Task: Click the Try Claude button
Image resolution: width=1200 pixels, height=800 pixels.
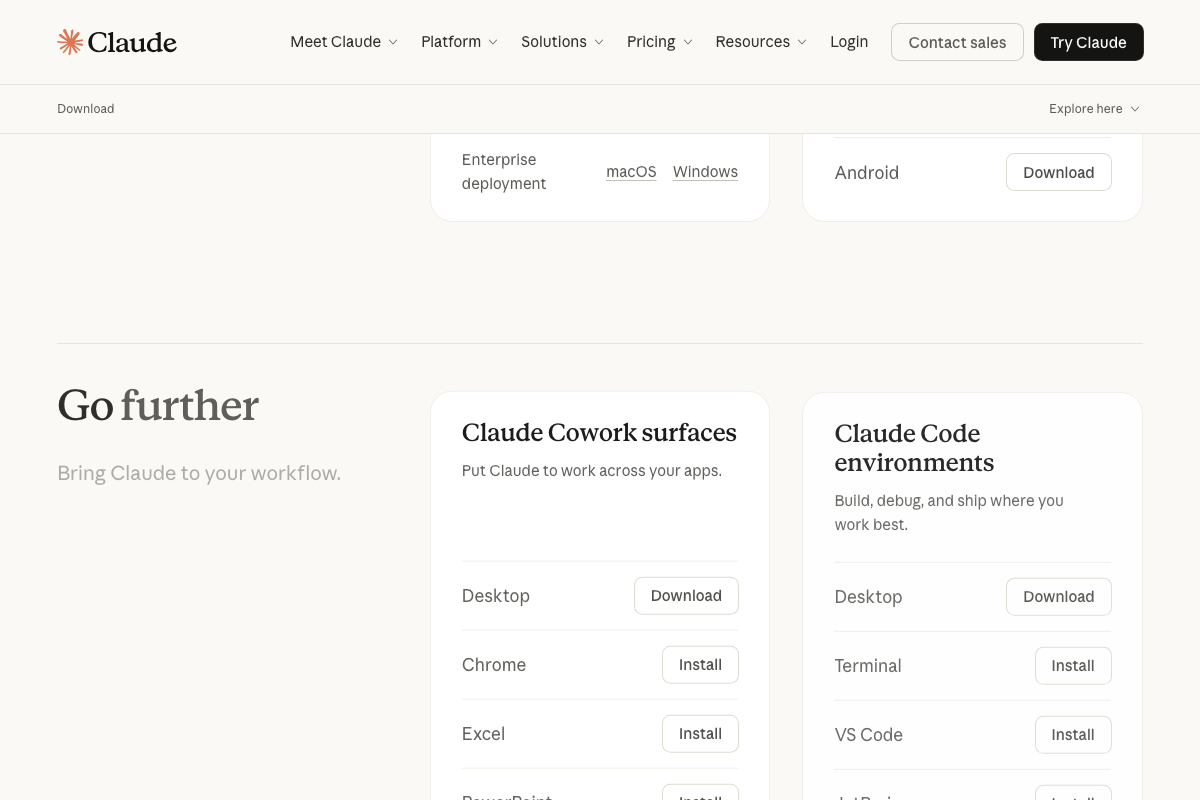Action: point(1088,42)
